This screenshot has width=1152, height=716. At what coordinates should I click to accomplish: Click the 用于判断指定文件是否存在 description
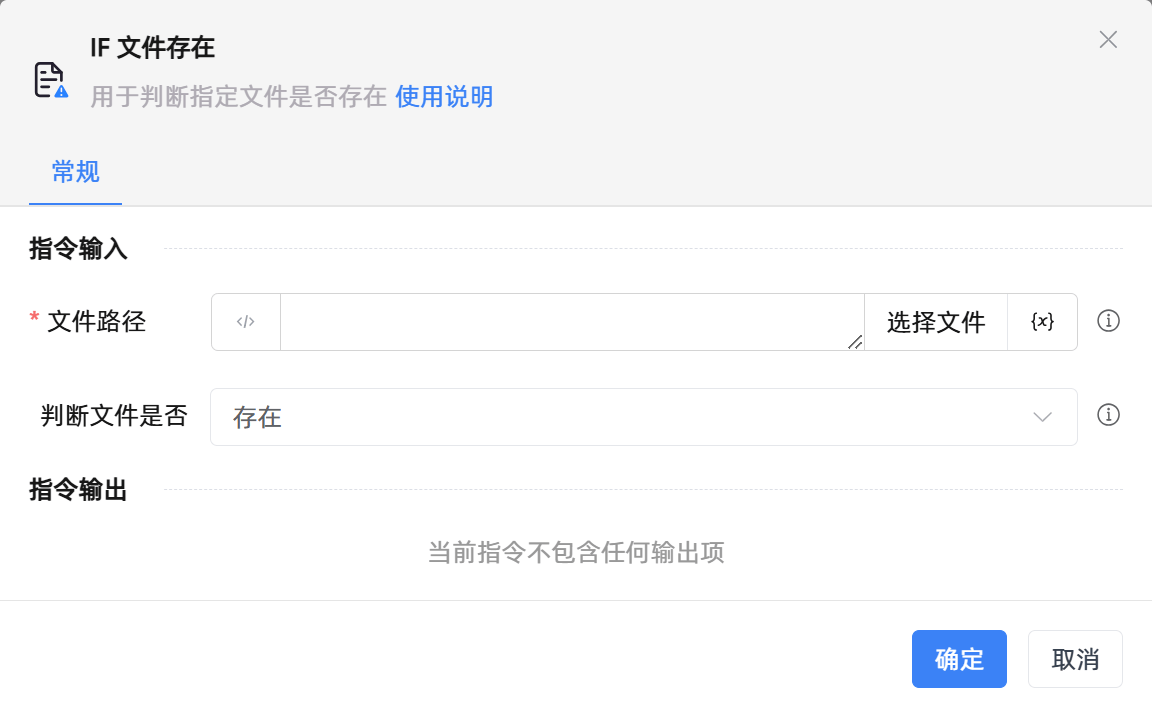pyautogui.click(x=238, y=96)
